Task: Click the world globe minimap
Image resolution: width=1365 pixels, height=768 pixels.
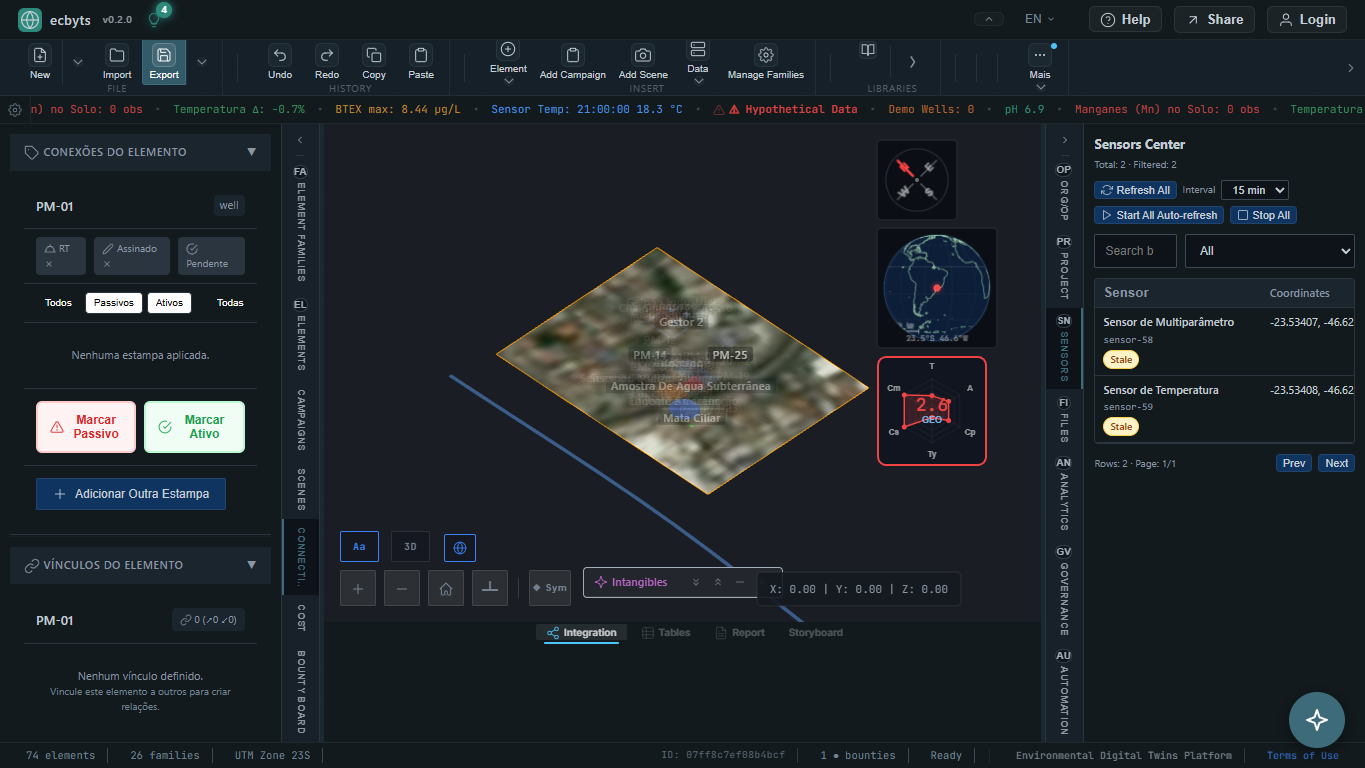Action: pos(937,288)
